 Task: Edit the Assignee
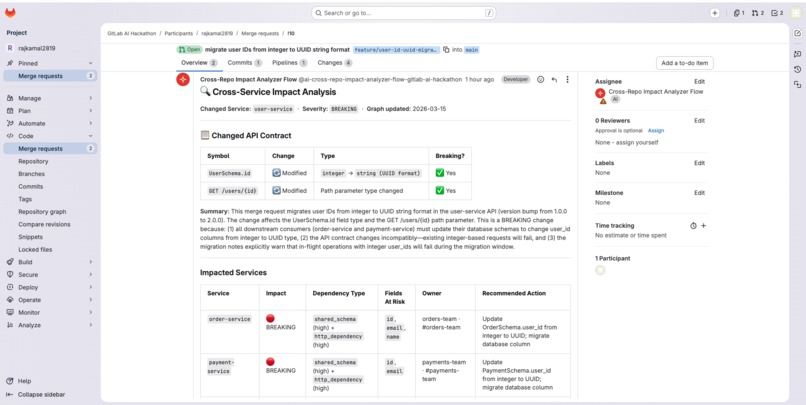click(x=699, y=82)
